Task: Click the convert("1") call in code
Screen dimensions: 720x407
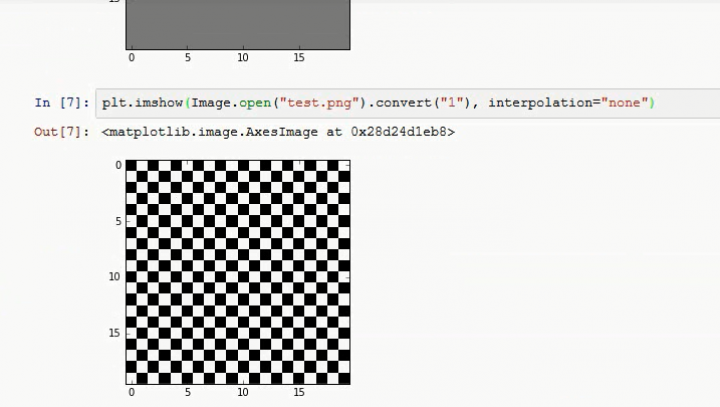Action: [x=423, y=102]
